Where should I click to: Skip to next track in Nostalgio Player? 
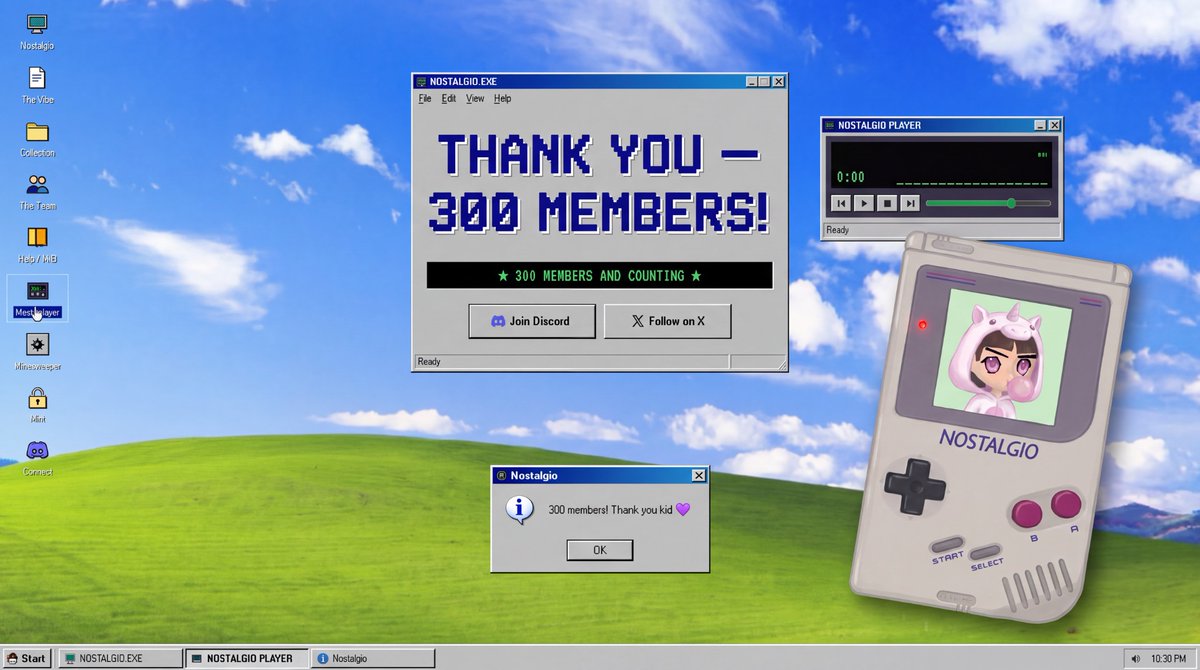click(x=910, y=203)
